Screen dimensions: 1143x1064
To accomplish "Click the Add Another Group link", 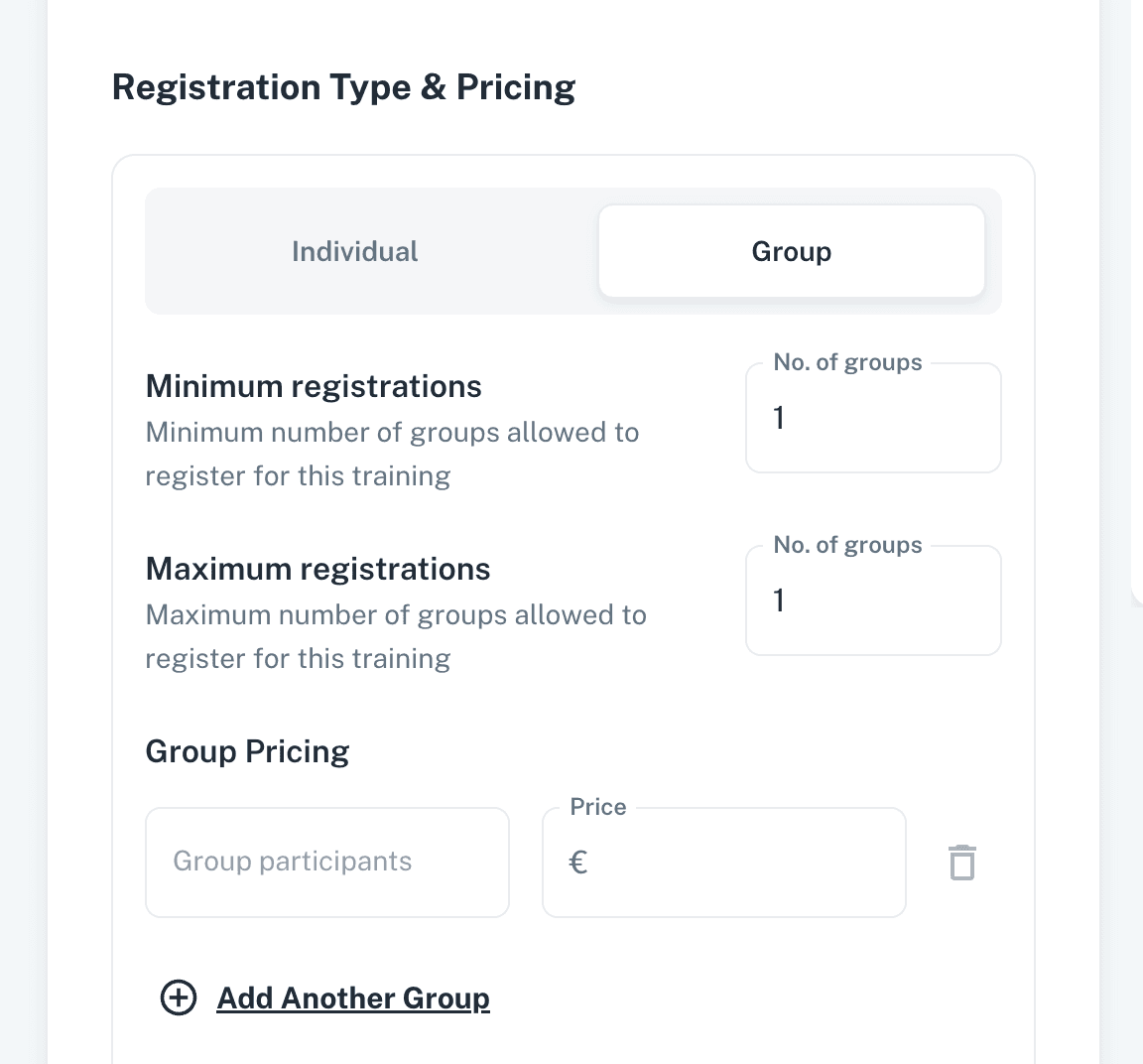I will tap(353, 997).
